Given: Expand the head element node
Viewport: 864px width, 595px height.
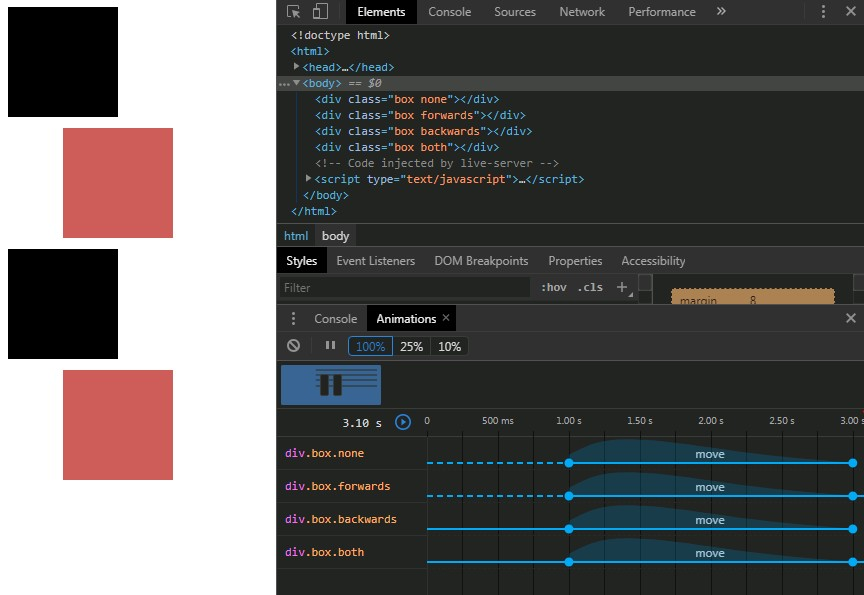Looking at the screenshot, I should (296, 67).
